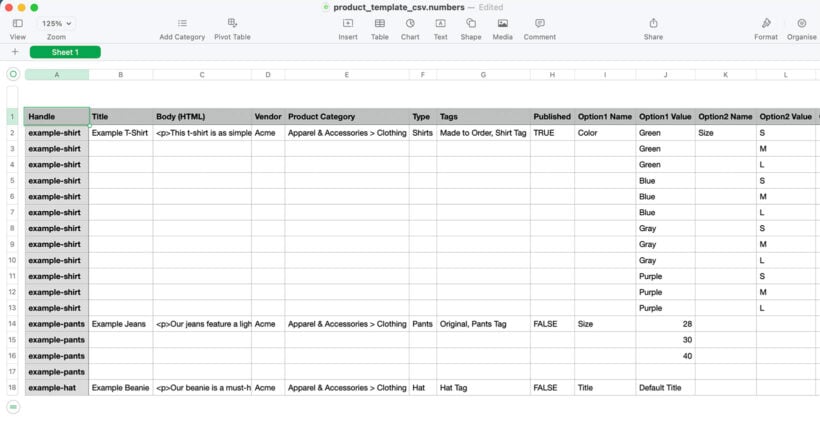This screenshot has width=820, height=426.
Task: Select the Default Title cell
Action: tap(665, 388)
